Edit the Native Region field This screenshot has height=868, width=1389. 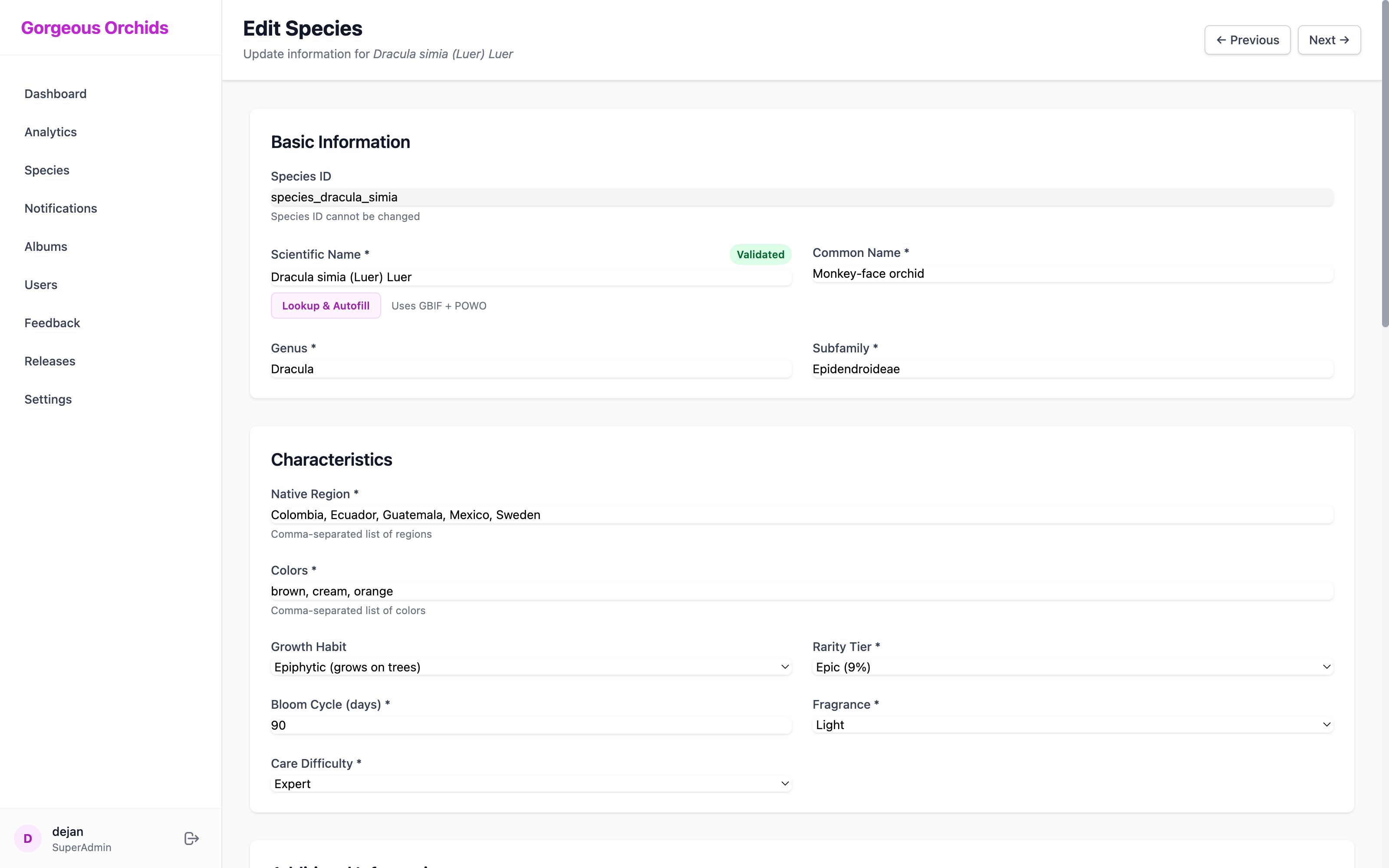pyautogui.click(x=802, y=514)
